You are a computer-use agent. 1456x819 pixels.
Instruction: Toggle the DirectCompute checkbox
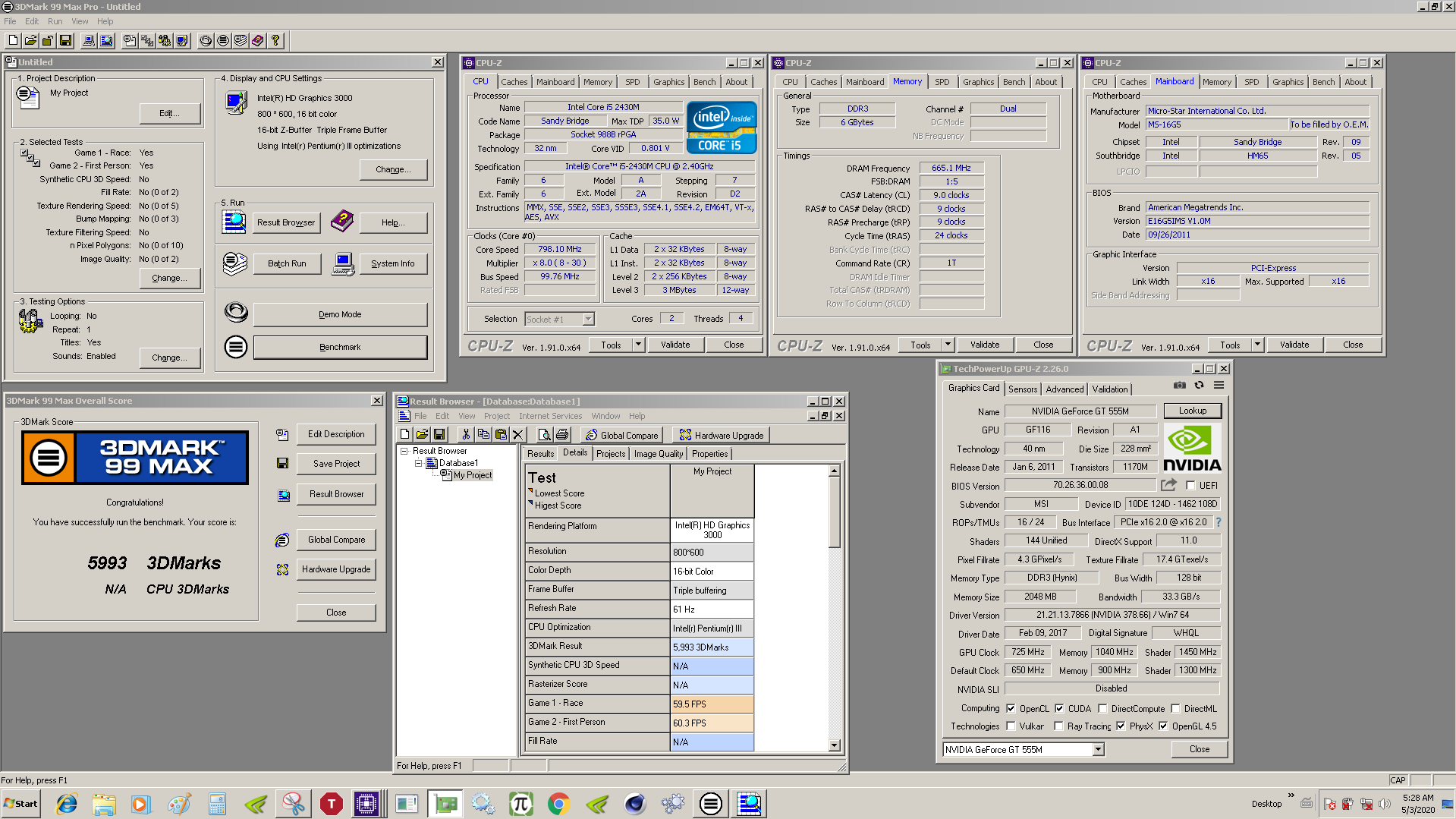click(x=1102, y=708)
